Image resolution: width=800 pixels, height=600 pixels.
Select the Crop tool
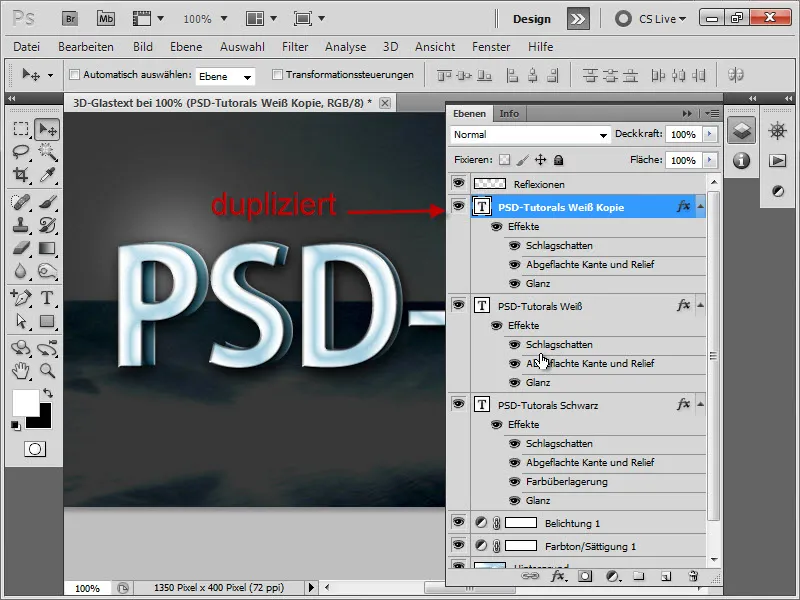(20, 175)
